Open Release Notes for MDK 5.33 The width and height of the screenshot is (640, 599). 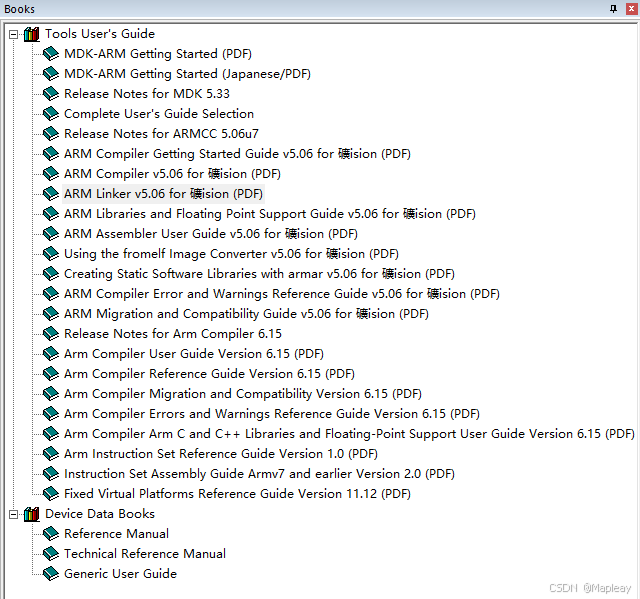[147, 94]
